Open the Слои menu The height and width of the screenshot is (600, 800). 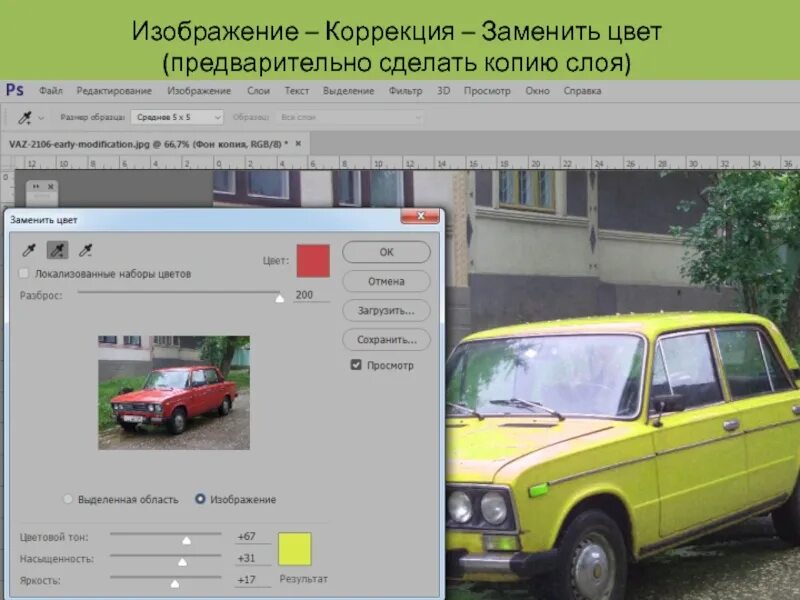pos(258,91)
